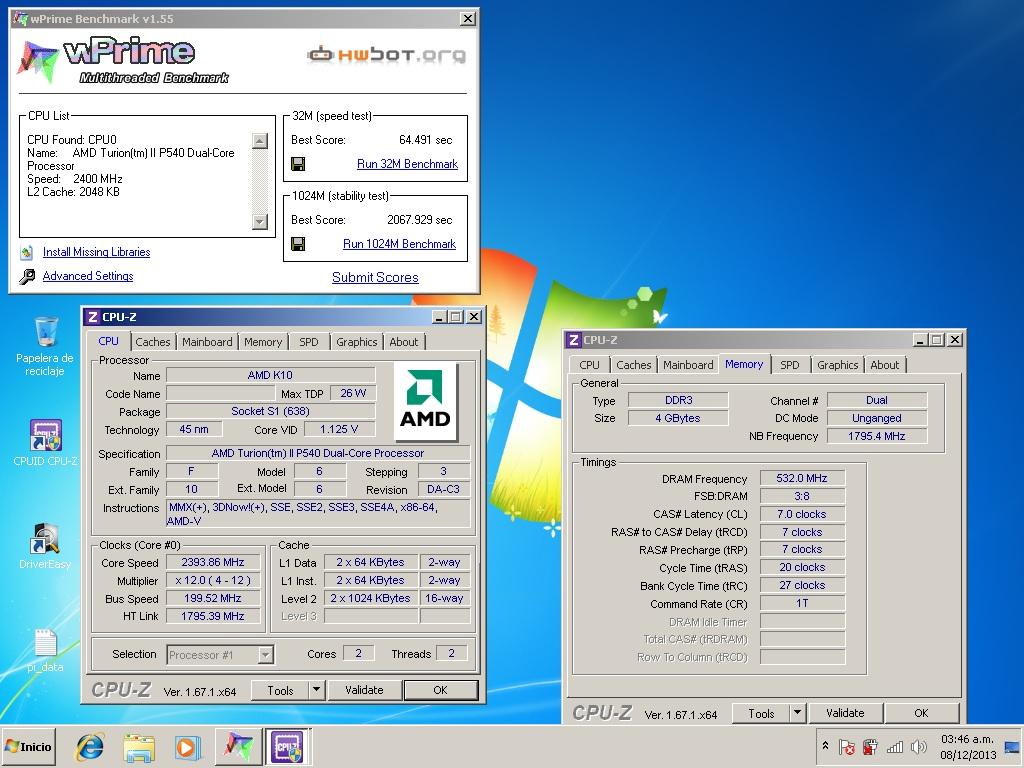Run the 1024M Benchmark
This screenshot has height=768, width=1024.
[399, 244]
